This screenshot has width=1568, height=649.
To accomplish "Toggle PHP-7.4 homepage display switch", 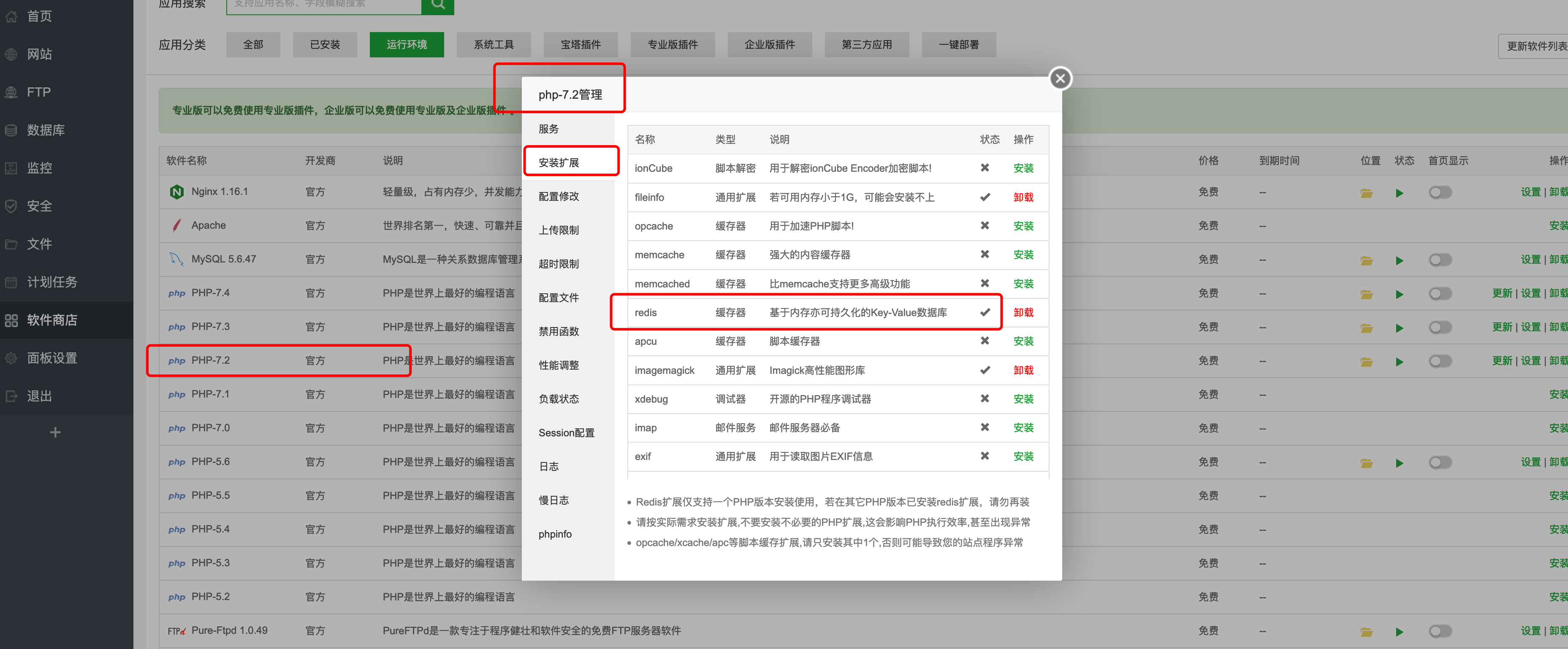I will tap(1440, 294).
